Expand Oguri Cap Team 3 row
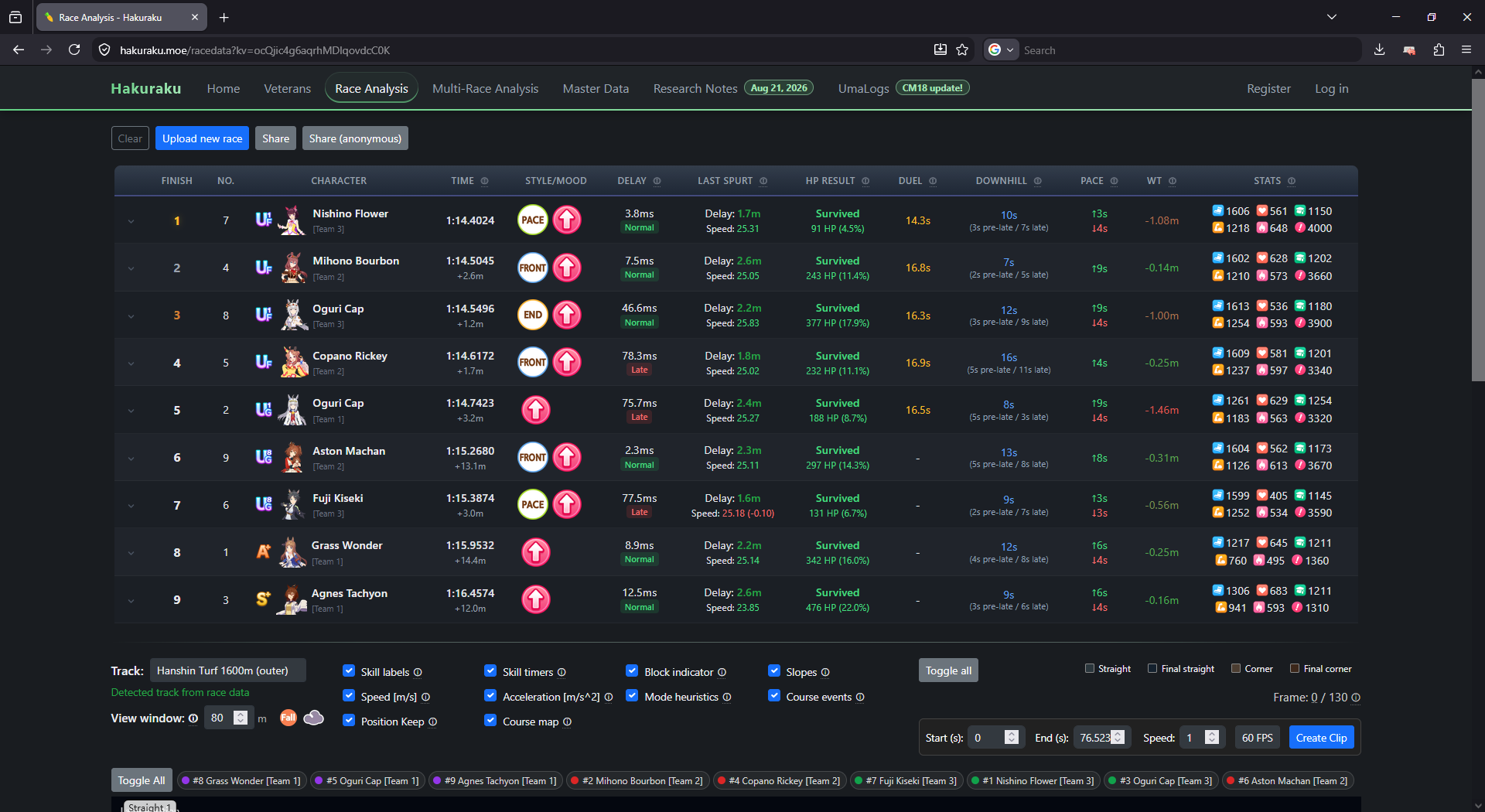The height and width of the screenshot is (812, 1485). pos(131,316)
